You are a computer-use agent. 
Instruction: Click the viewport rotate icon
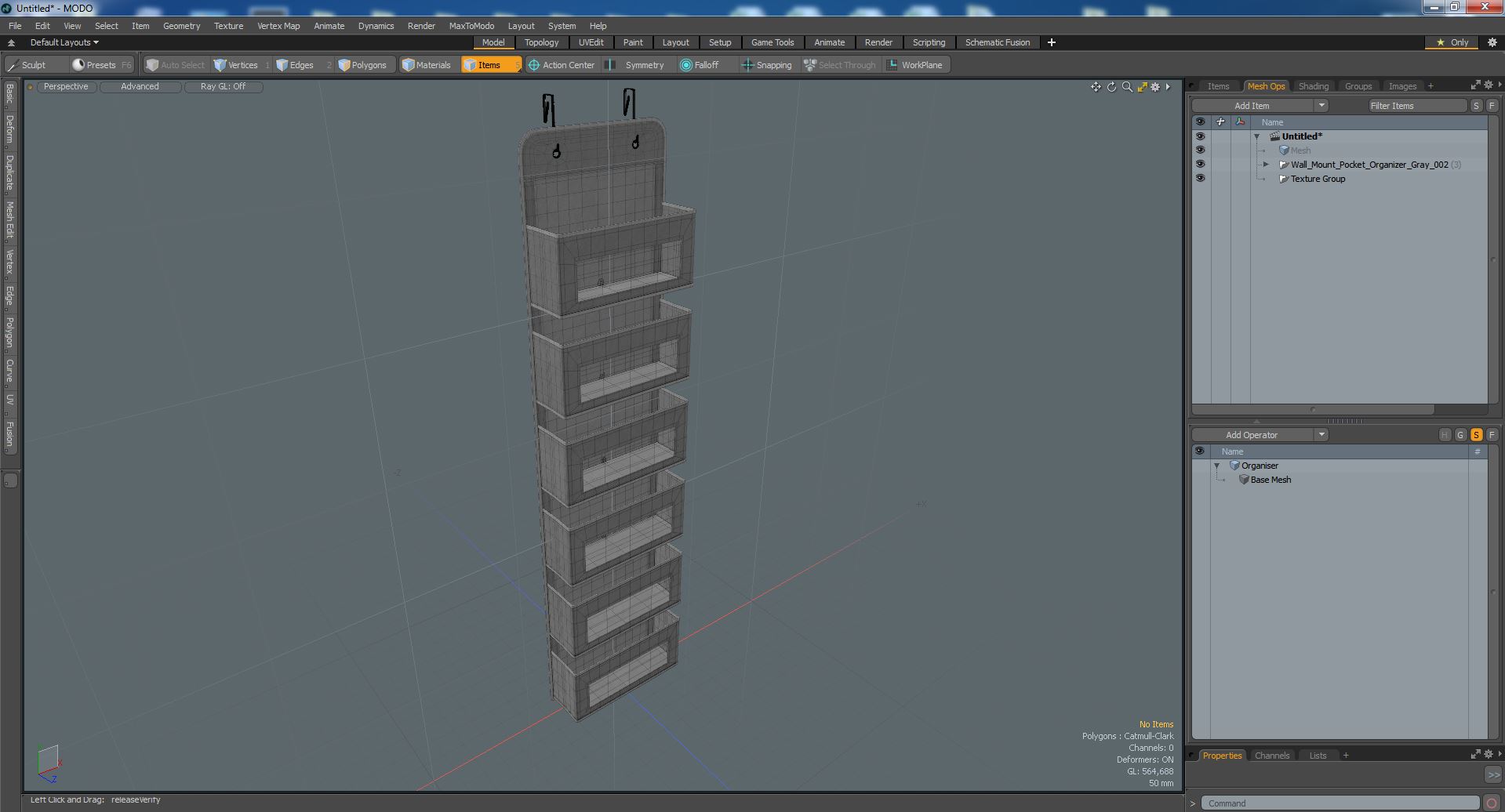[x=1111, y=87]
